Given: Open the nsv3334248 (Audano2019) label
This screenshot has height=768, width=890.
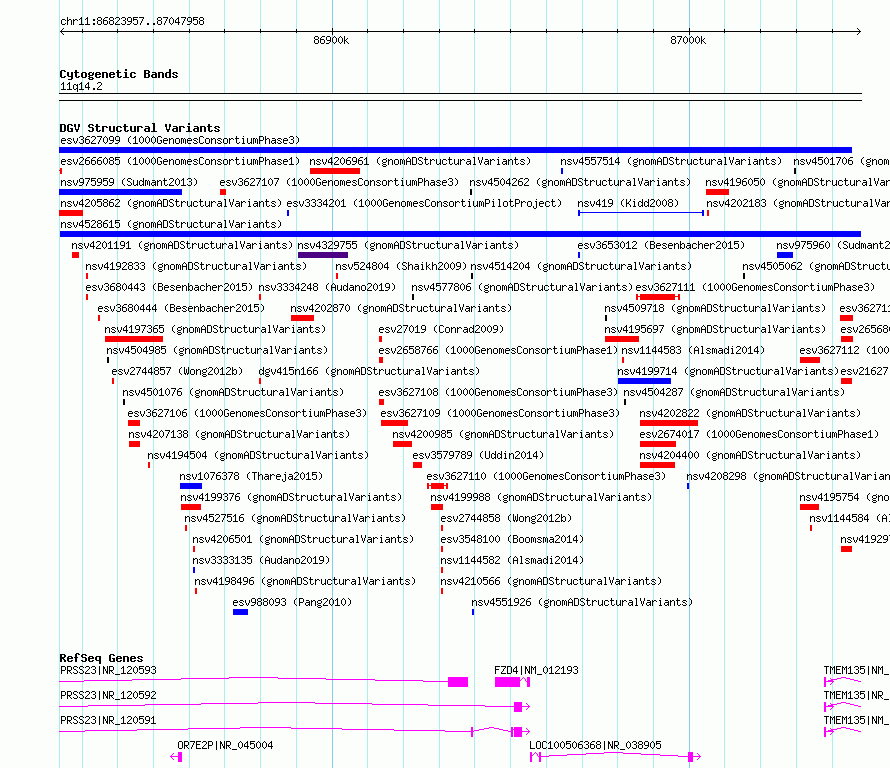Looking at the screenshot, I should point(327,287).
